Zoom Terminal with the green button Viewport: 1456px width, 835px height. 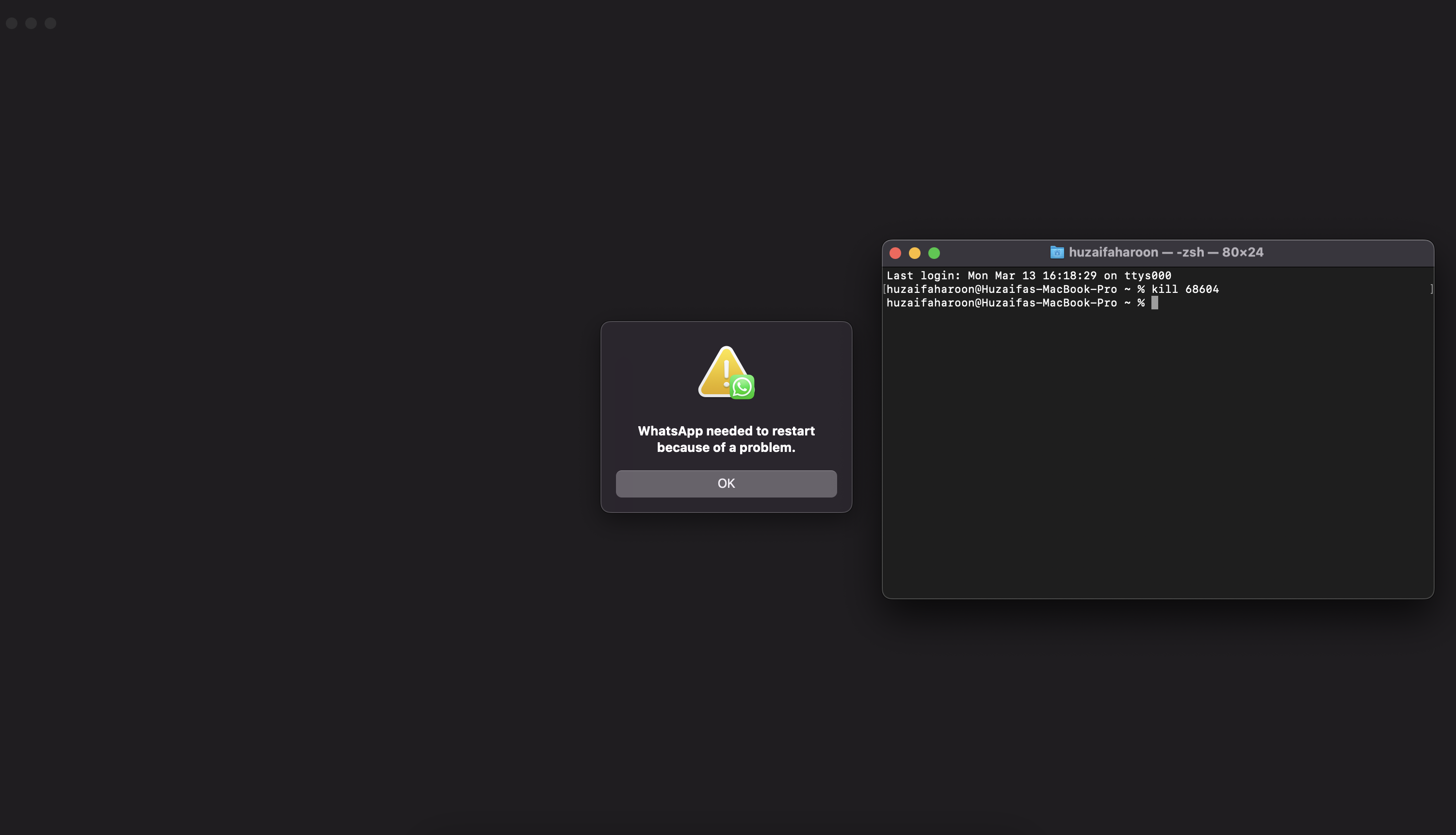tap(934, 253)
